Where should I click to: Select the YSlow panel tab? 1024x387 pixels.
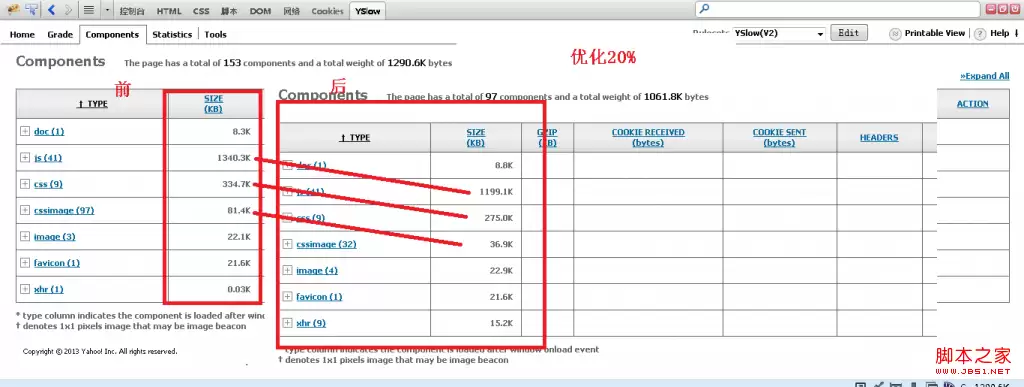(368, 11)
